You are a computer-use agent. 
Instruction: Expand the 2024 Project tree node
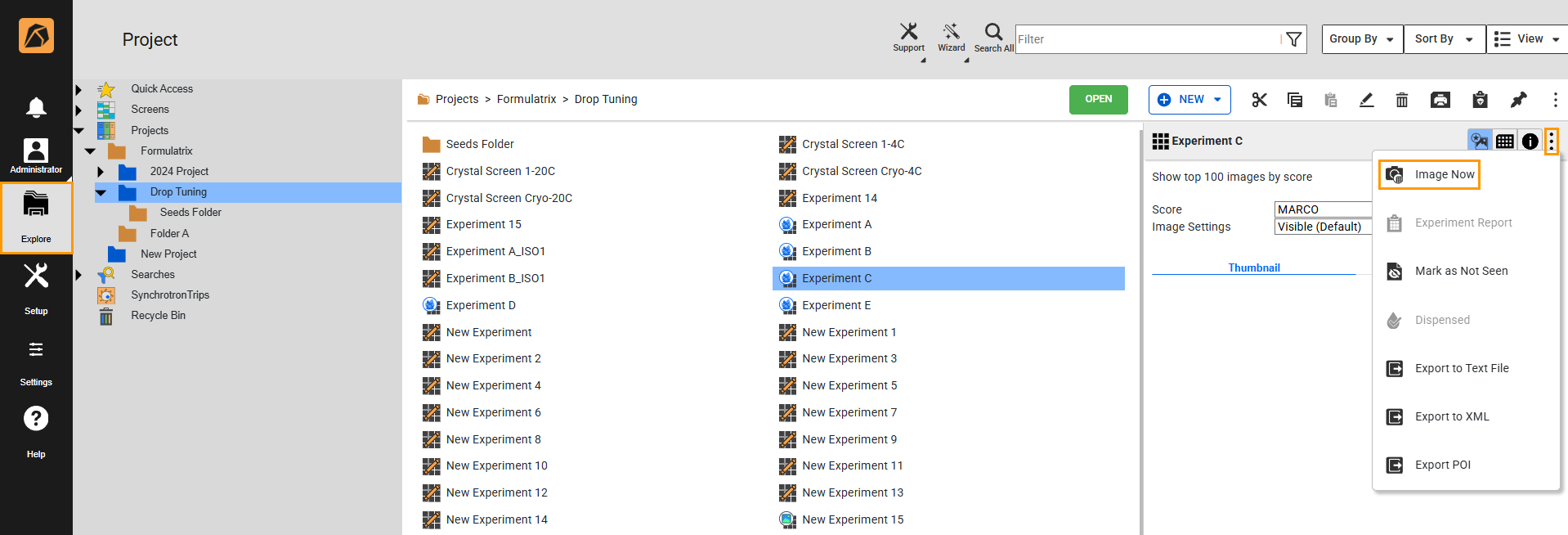coord(101,172)
